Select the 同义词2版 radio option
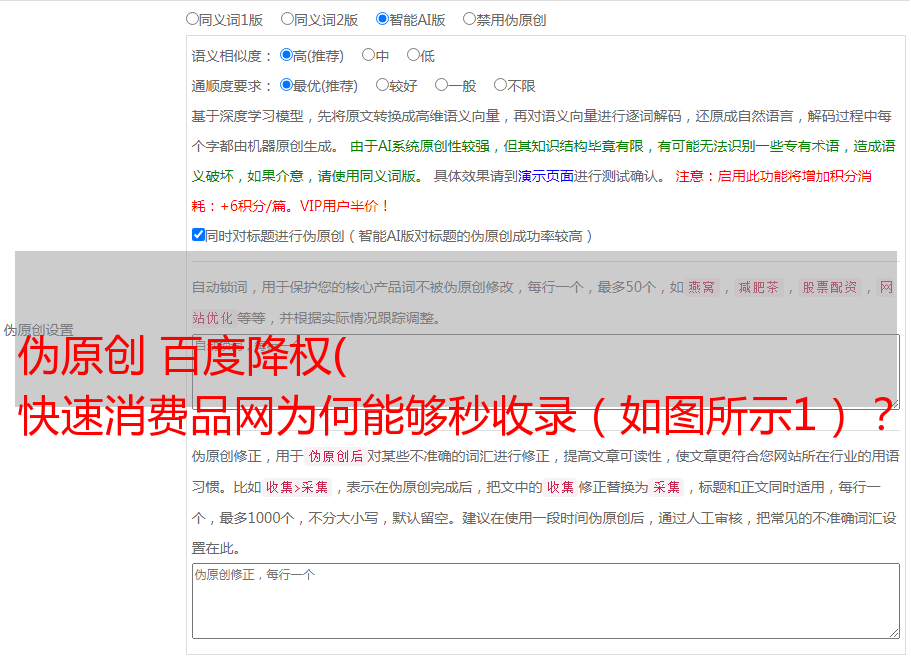911x658 pixels. click(x=287, y=19)
